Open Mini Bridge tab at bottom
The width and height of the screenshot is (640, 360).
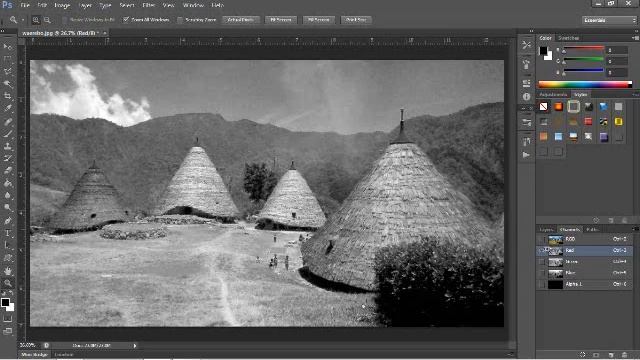34,355
